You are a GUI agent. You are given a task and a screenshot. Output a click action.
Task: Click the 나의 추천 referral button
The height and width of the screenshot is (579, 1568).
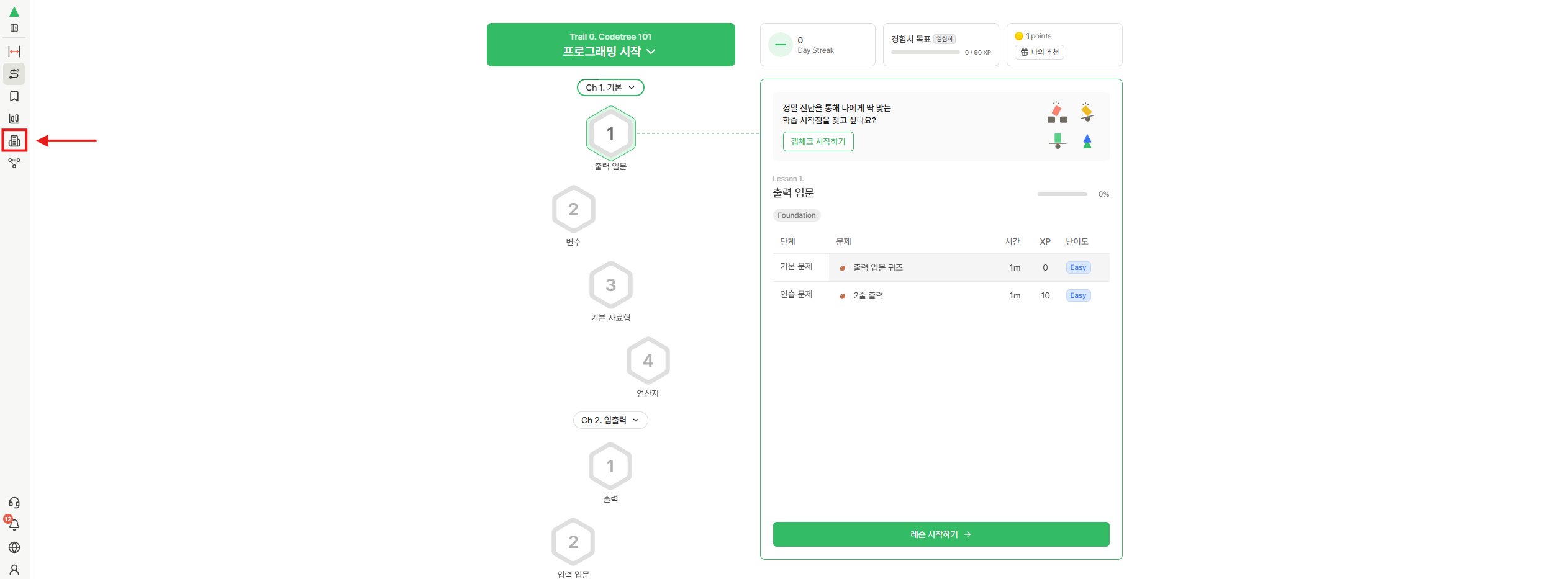[x=1040, y=52]
